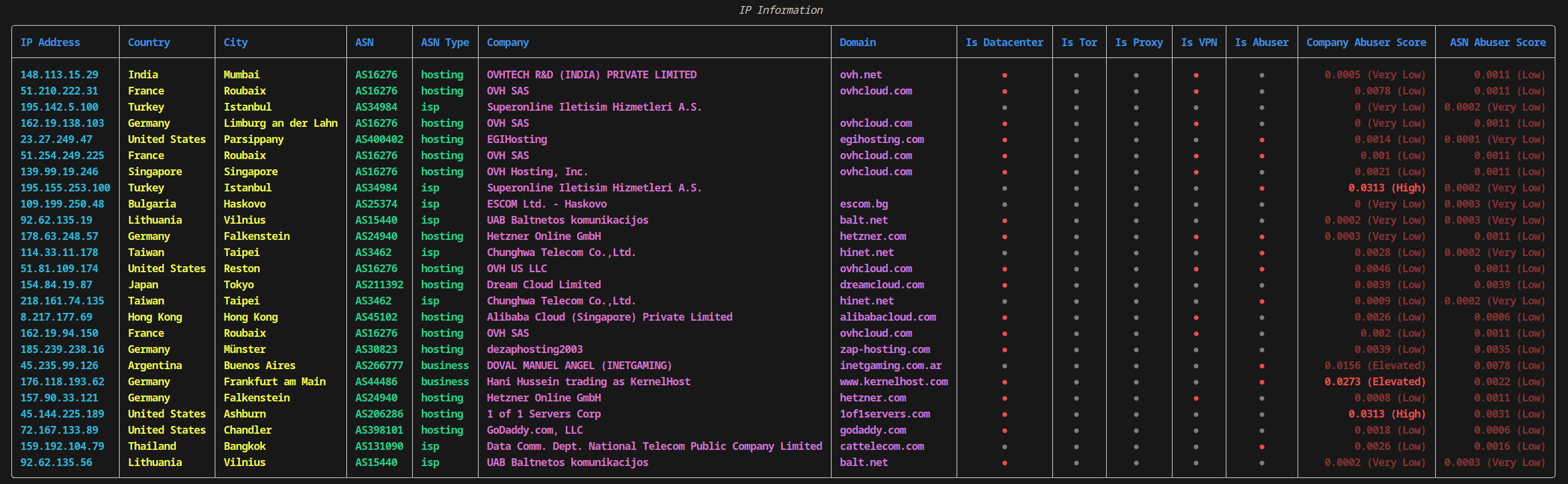Click the city Münster
The height and width of the screenshot is (484, 1568).
coord(244,349)
